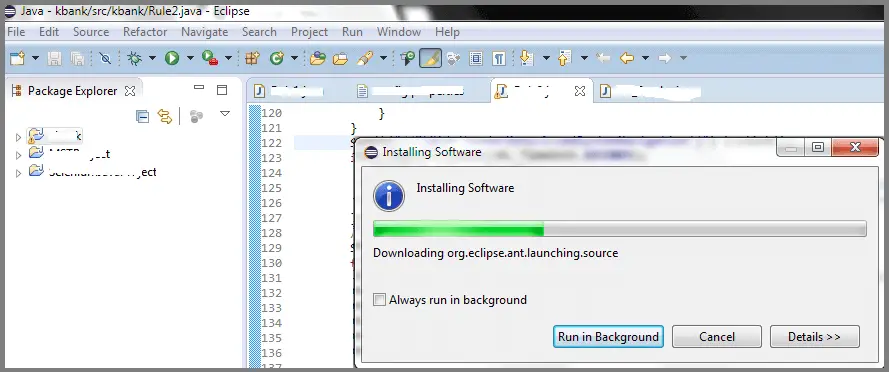Click the green Run button icon

pos(172,58)
